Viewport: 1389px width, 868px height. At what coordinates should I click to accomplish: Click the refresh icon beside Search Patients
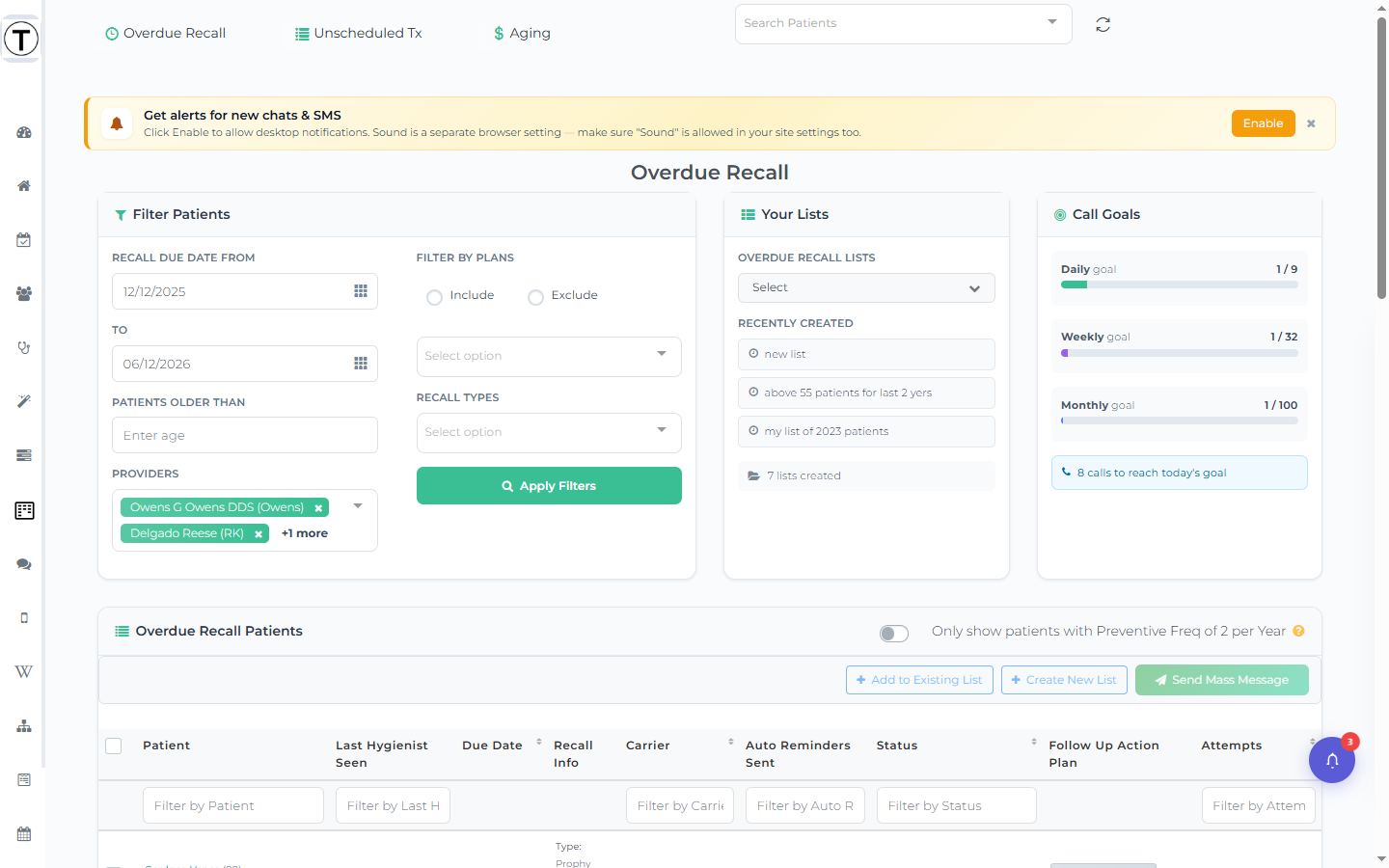pyautogui.click(x=1103, y=25)
